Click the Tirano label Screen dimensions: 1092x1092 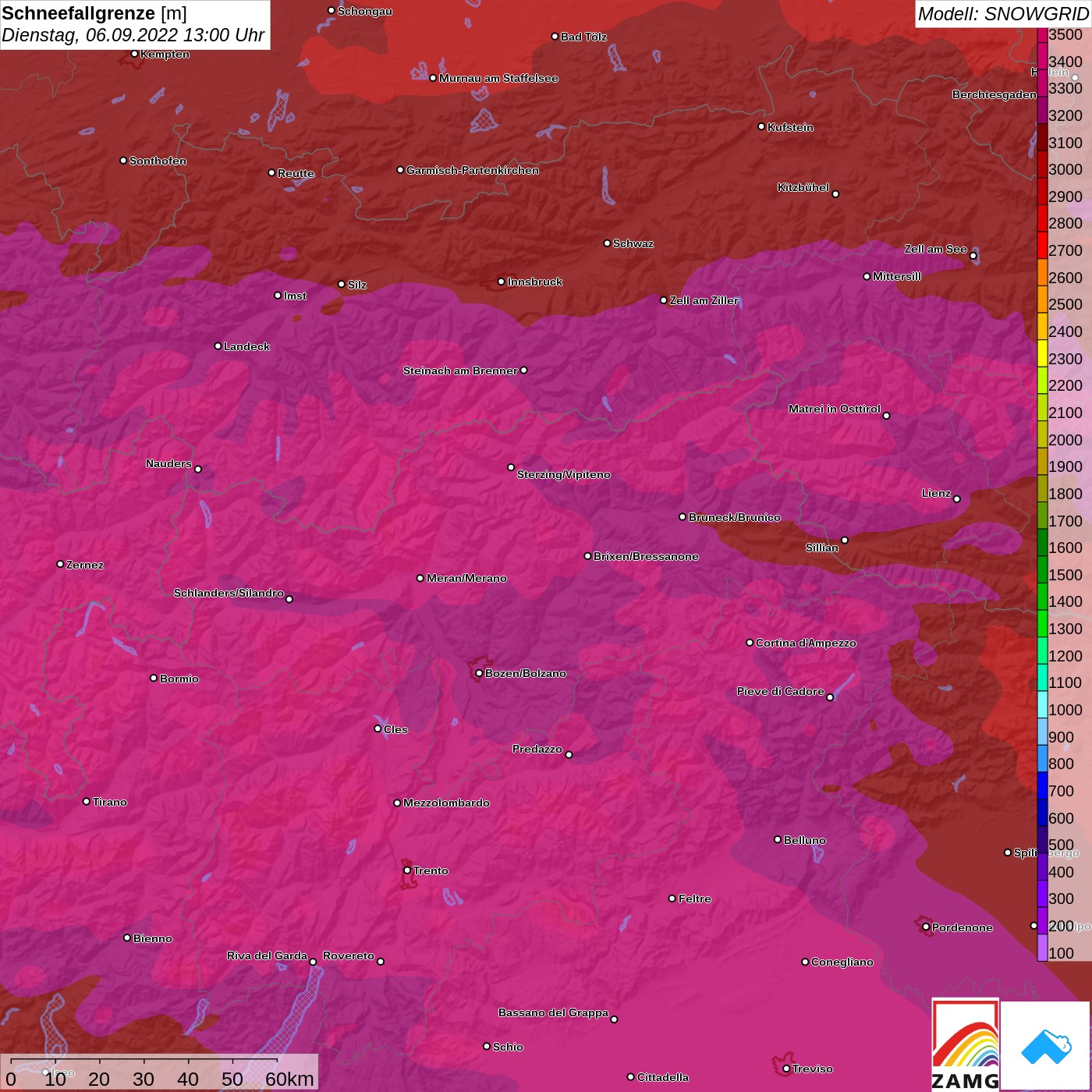click(x=109, y=802)
